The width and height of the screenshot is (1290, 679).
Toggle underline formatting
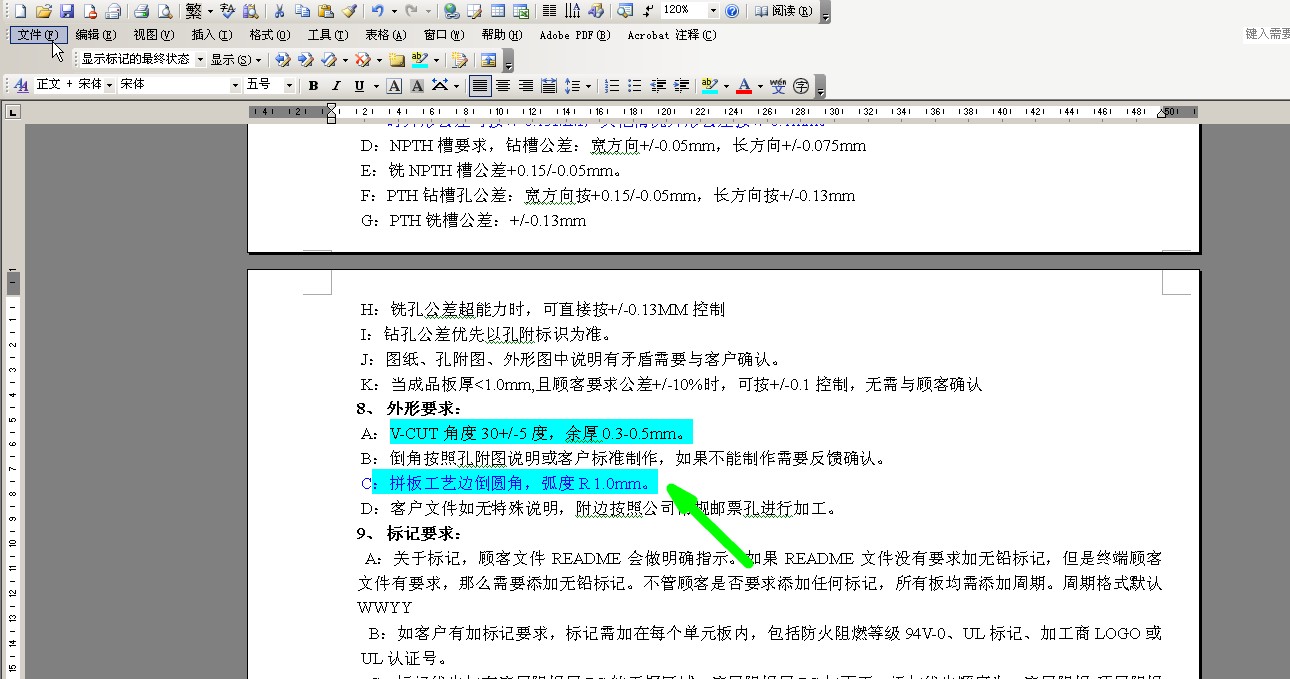click(359, 86)
